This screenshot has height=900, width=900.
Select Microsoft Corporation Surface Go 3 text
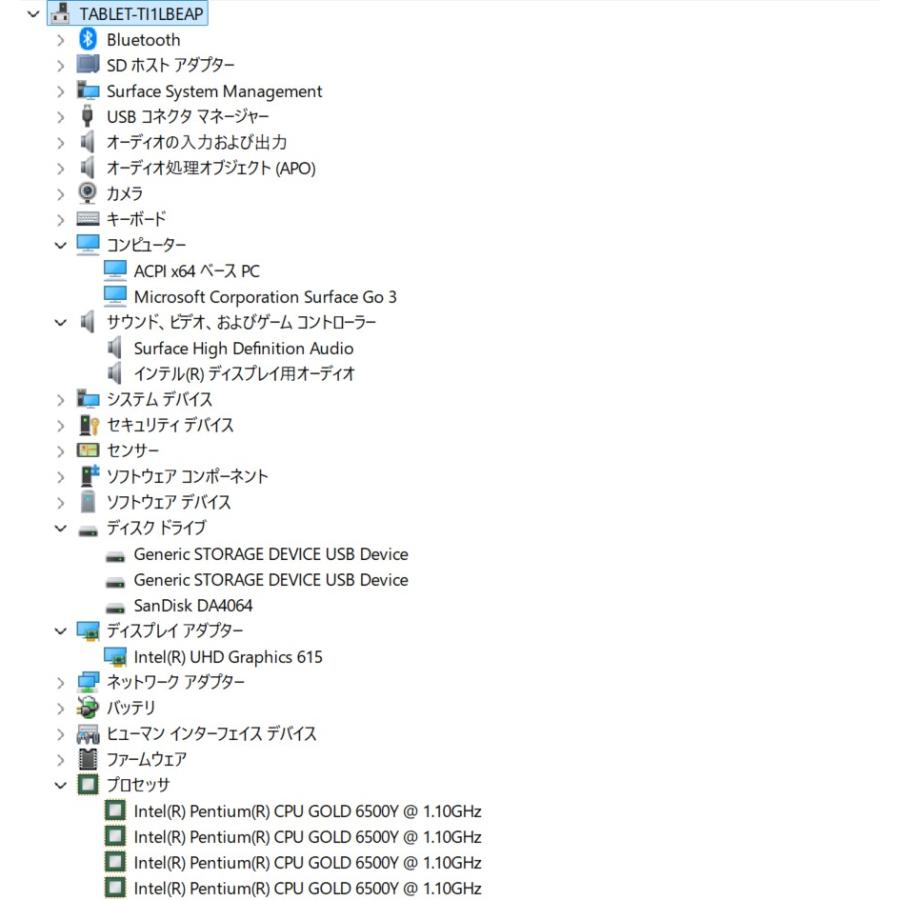point(265,297)
